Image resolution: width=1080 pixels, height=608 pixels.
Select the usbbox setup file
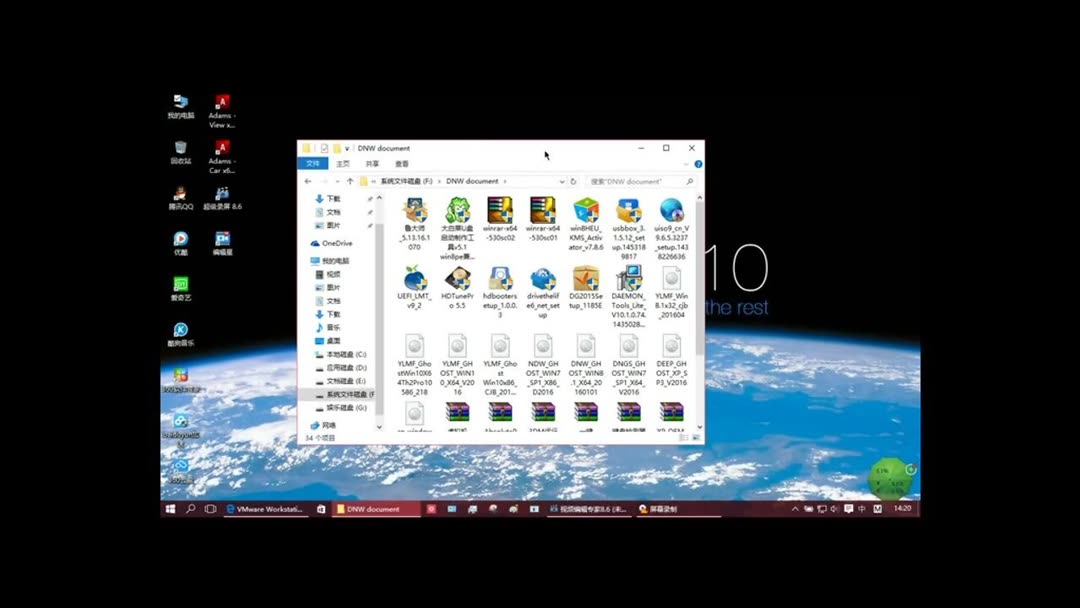(x=629, y=229)
